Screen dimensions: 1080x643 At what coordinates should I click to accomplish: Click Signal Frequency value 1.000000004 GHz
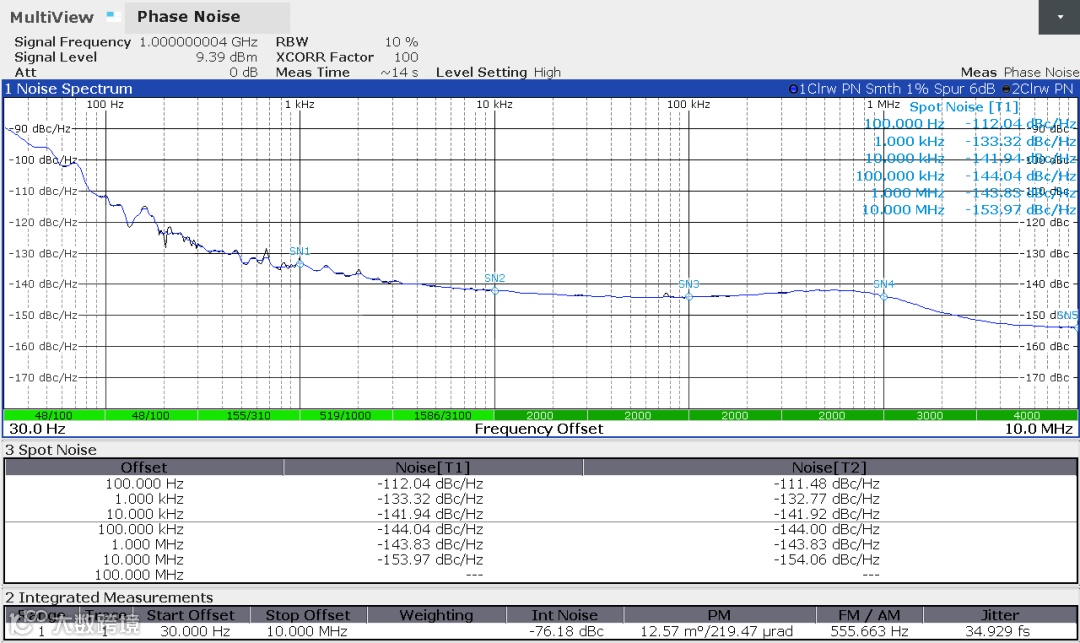[x=198, y=42]
